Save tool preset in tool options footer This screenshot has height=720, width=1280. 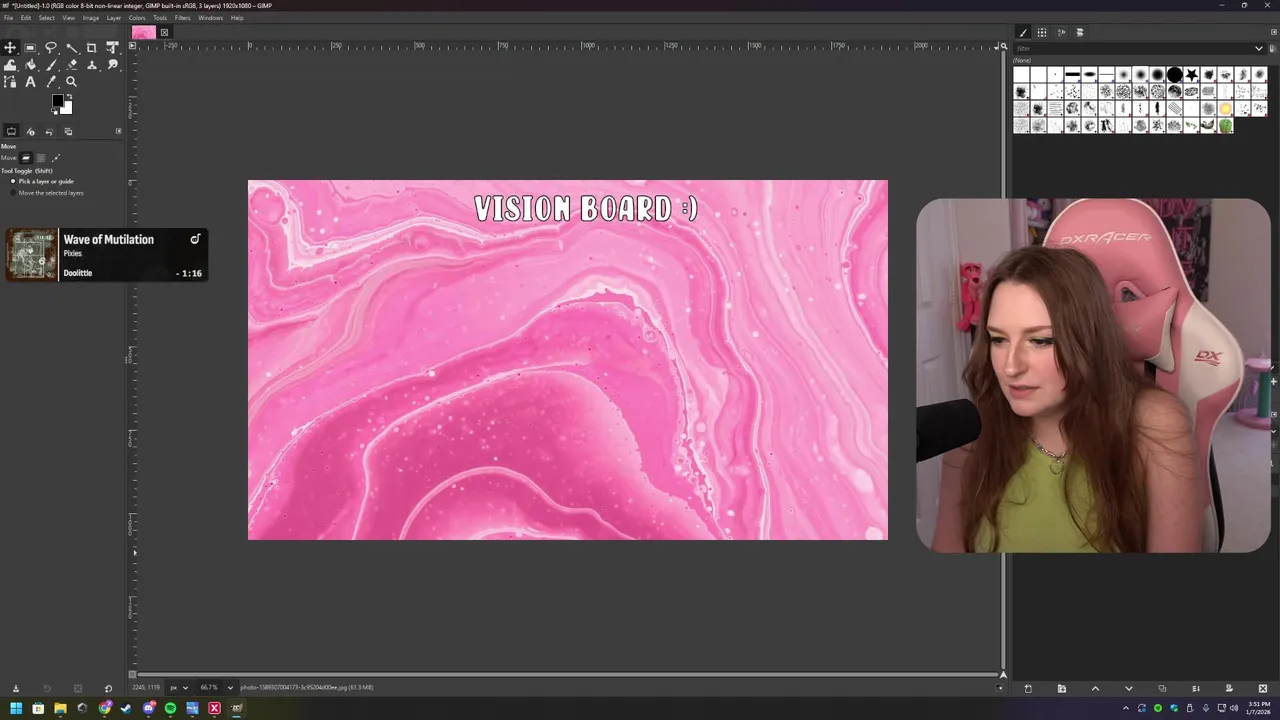[x=15, y=688]
